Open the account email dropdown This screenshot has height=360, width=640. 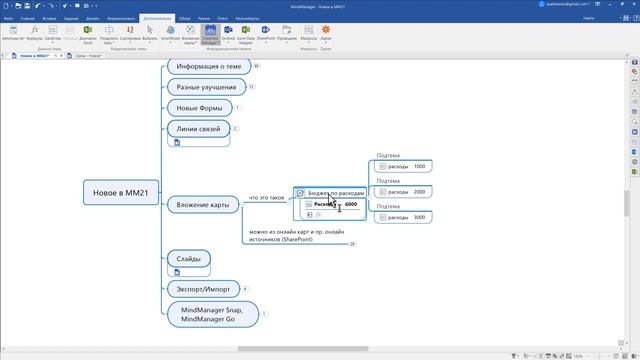tap(566, 4)
